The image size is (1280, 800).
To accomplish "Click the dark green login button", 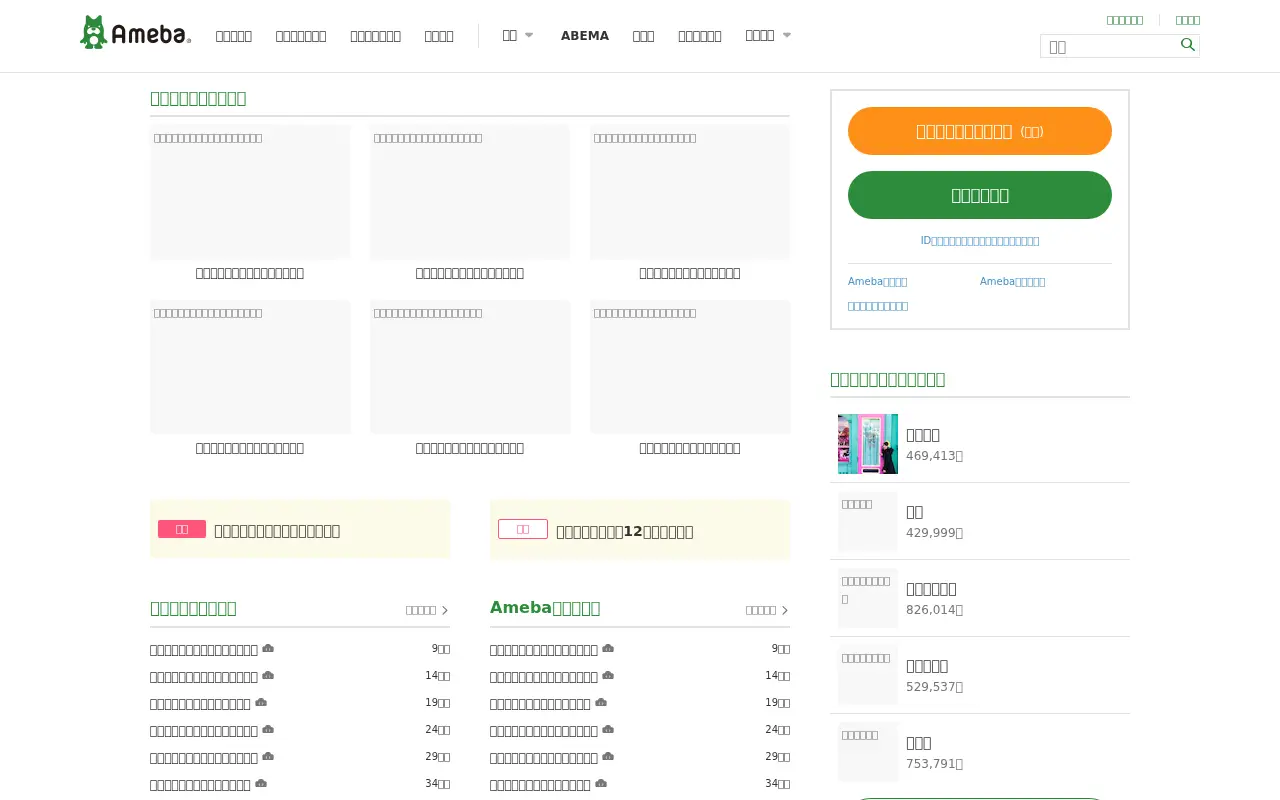I will (x=980, y=195).
